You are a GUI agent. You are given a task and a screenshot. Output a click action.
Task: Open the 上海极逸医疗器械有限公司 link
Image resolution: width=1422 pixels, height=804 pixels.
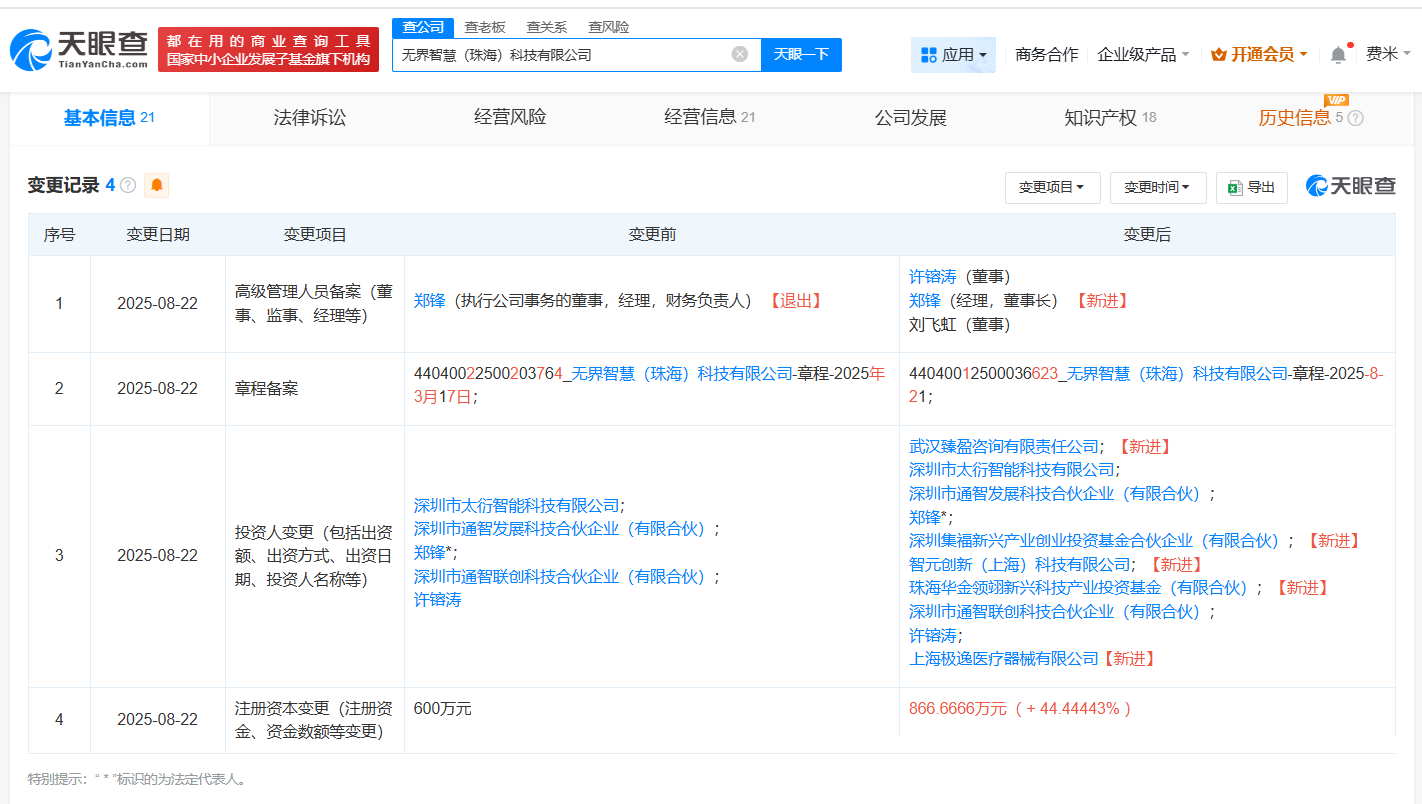click(x=1004, y=658)
